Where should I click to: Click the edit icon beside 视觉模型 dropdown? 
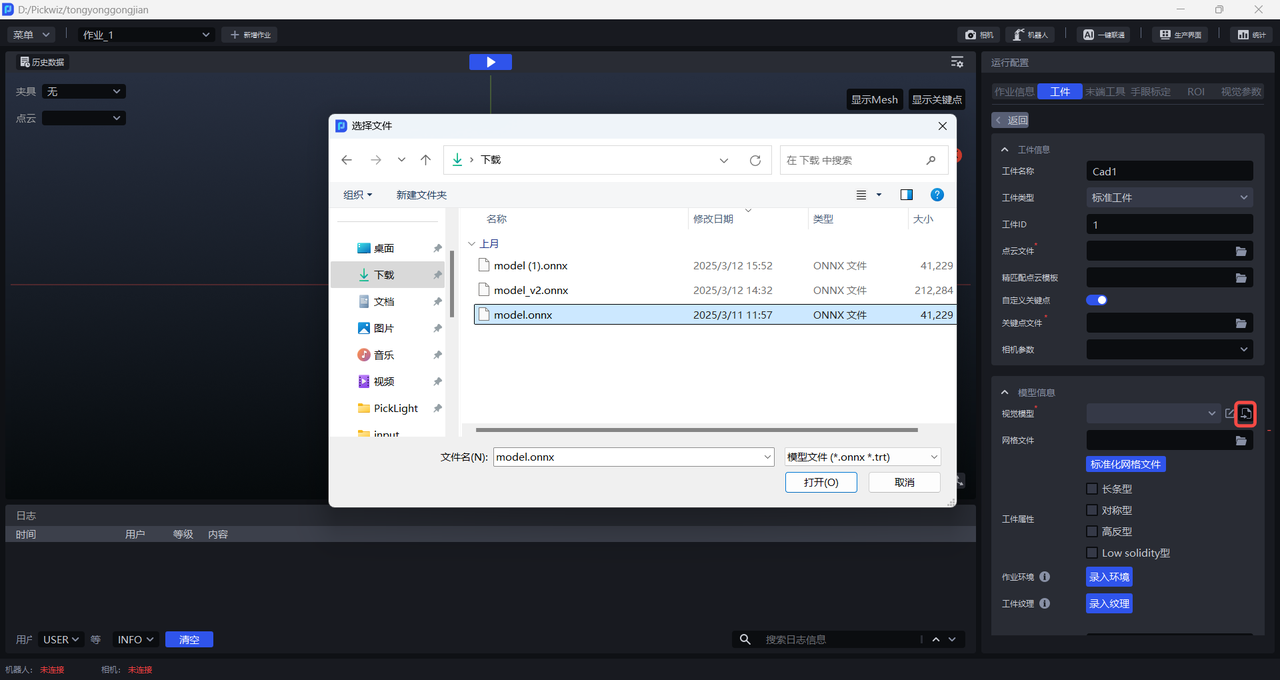tap(1229, 413)
